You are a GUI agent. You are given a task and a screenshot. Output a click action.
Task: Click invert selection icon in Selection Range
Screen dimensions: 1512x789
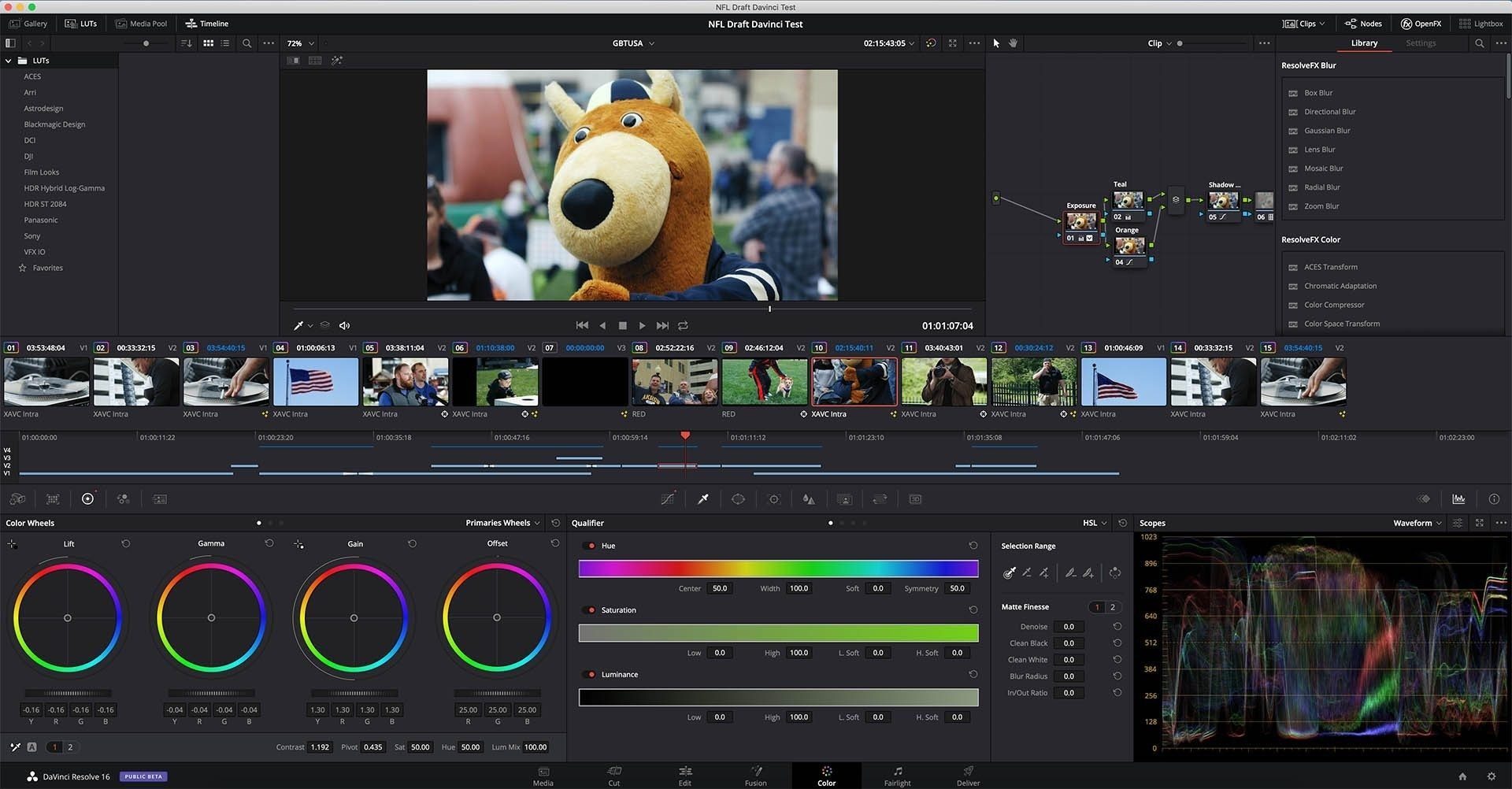point(1115,572)
